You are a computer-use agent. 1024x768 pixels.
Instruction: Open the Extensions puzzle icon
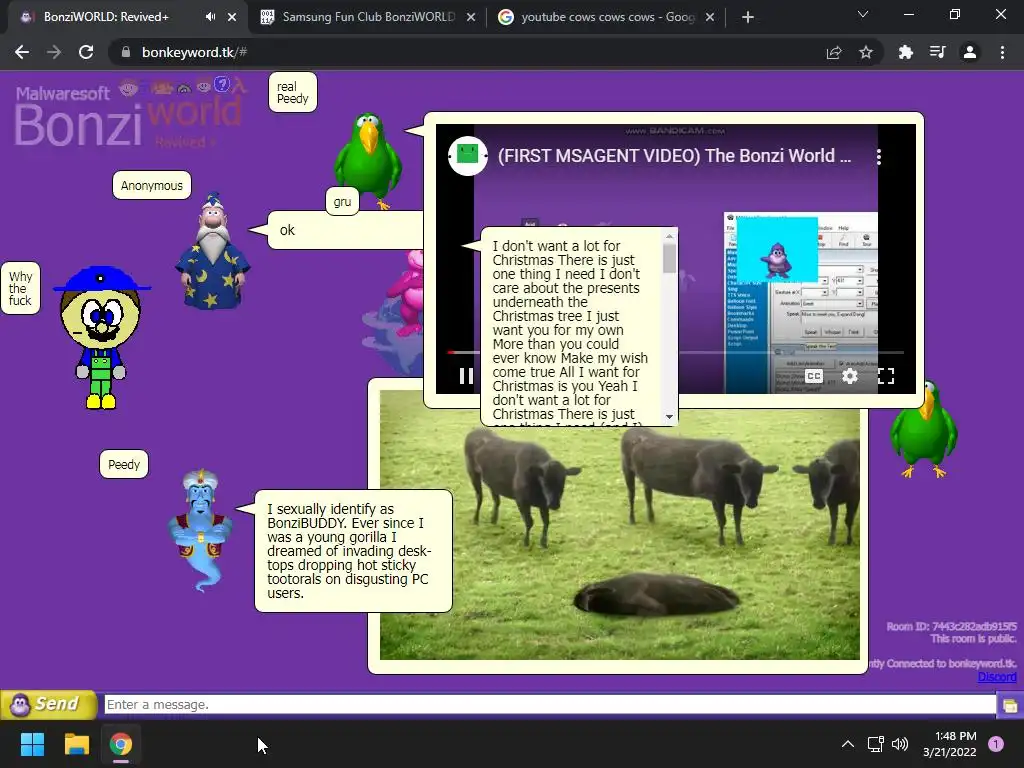click(x=905, y=52)
